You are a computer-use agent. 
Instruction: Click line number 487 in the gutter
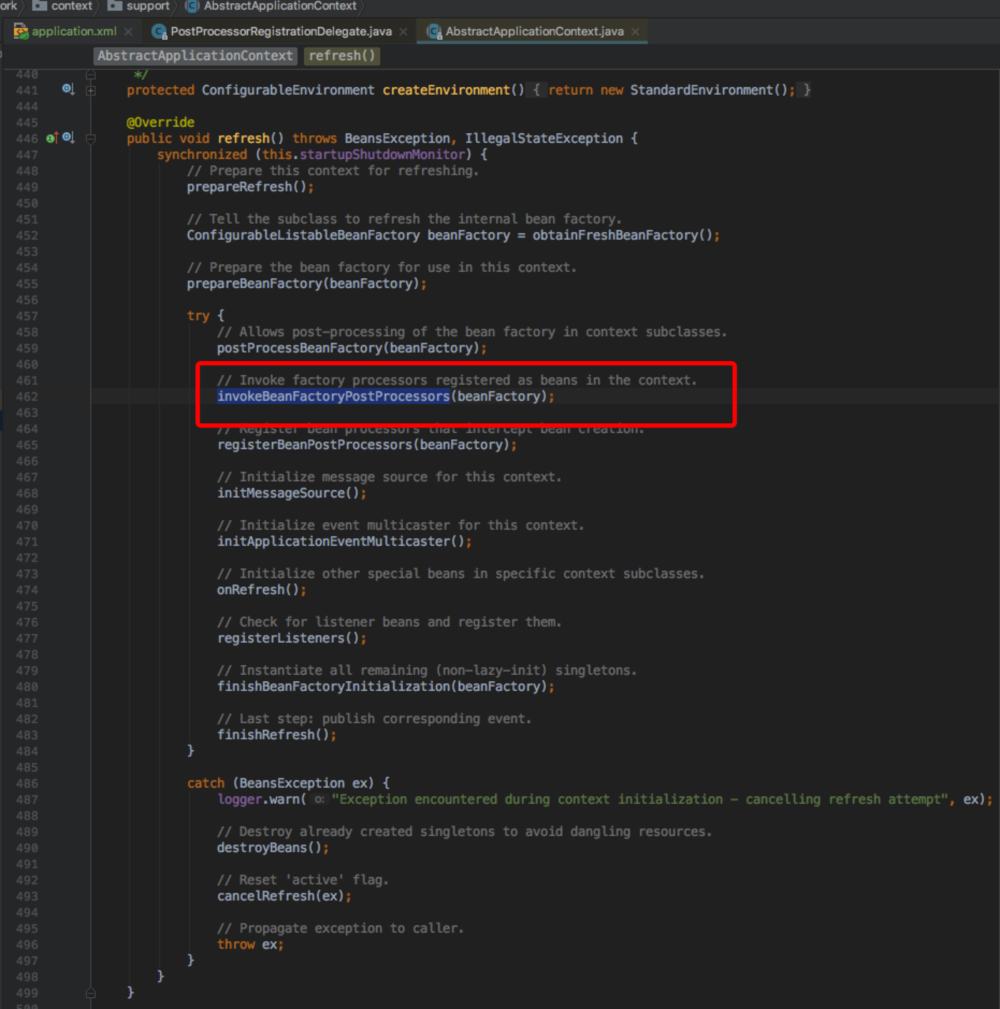pyautogui.click(x=27, y=799)
